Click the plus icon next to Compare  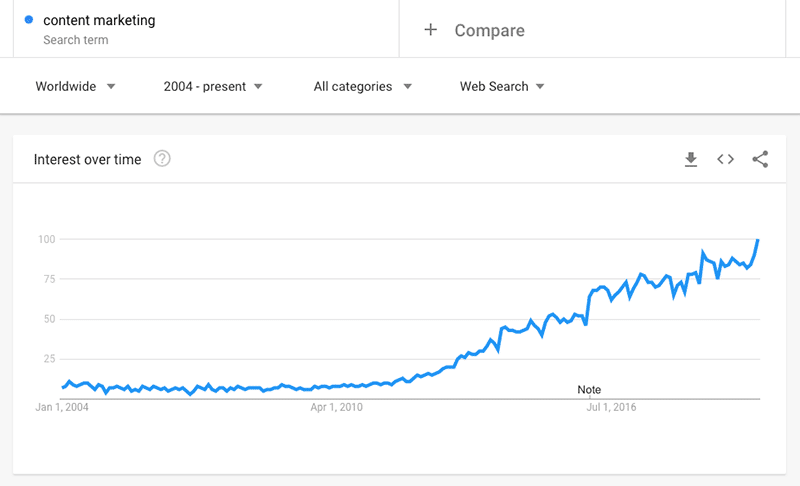[x=431, y=30]
